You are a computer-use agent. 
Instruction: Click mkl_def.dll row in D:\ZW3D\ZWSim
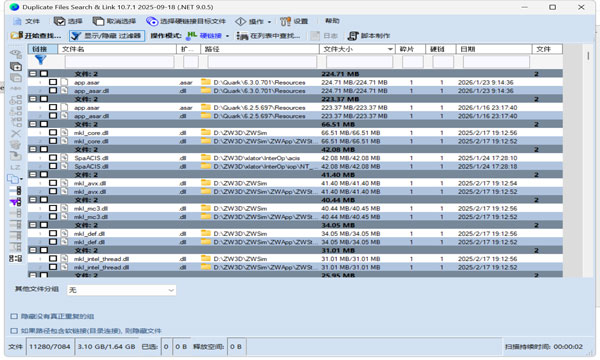tap(295, 233)
